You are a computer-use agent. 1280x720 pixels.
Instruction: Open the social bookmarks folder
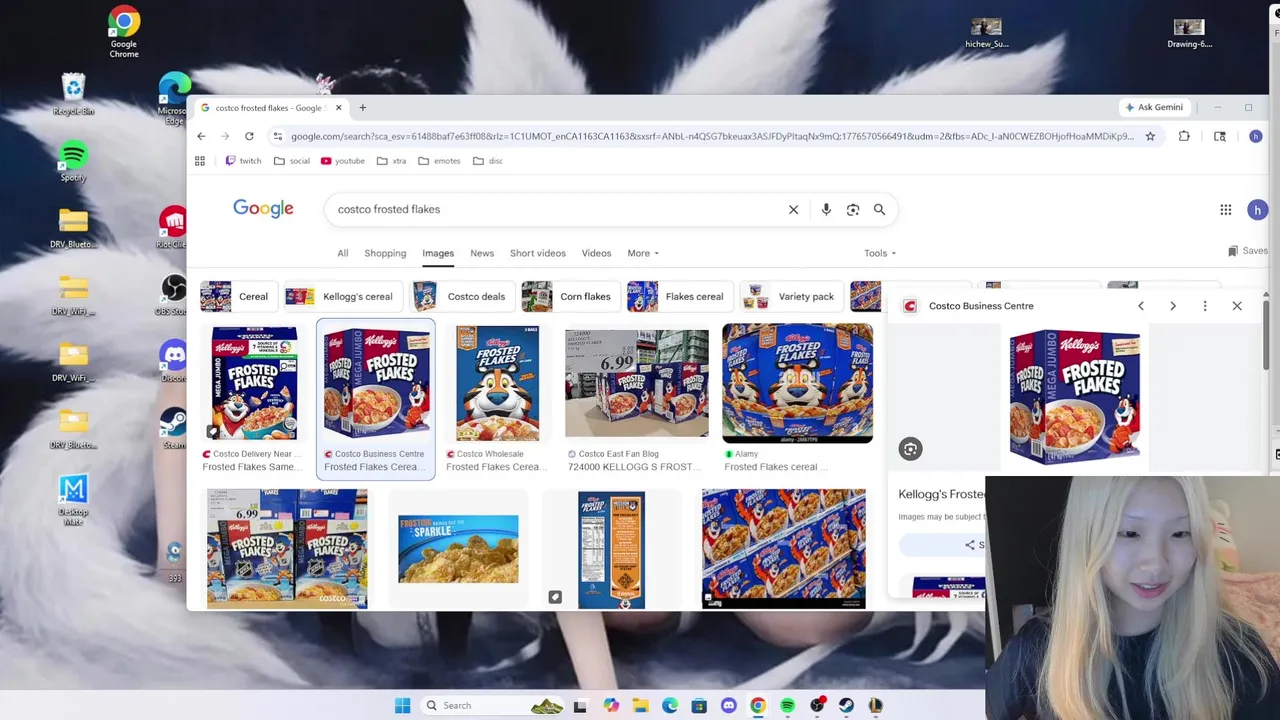pyautogui.click(x=292, y=161)
